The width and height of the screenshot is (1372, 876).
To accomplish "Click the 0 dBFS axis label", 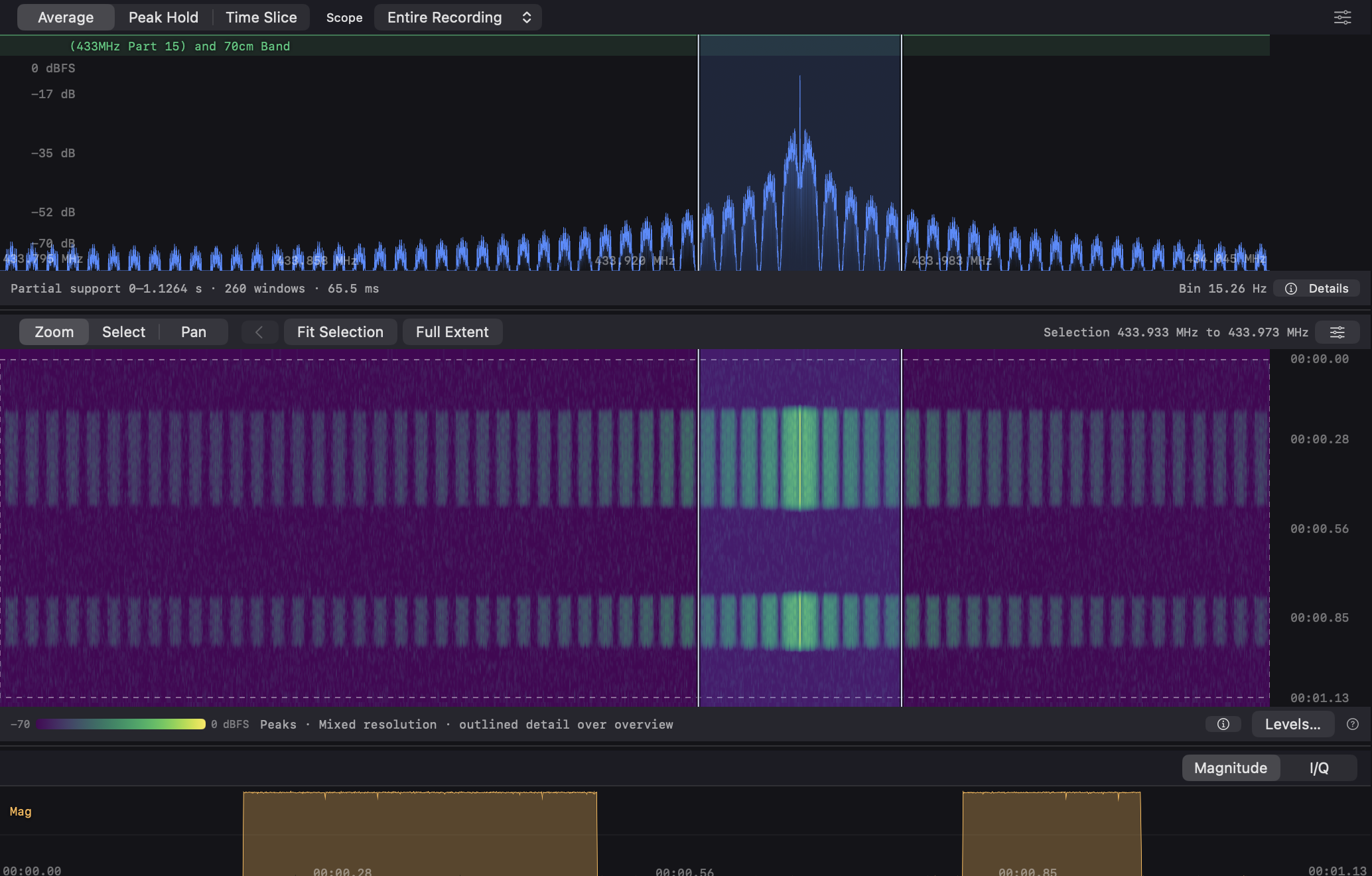I will (53, 68).
